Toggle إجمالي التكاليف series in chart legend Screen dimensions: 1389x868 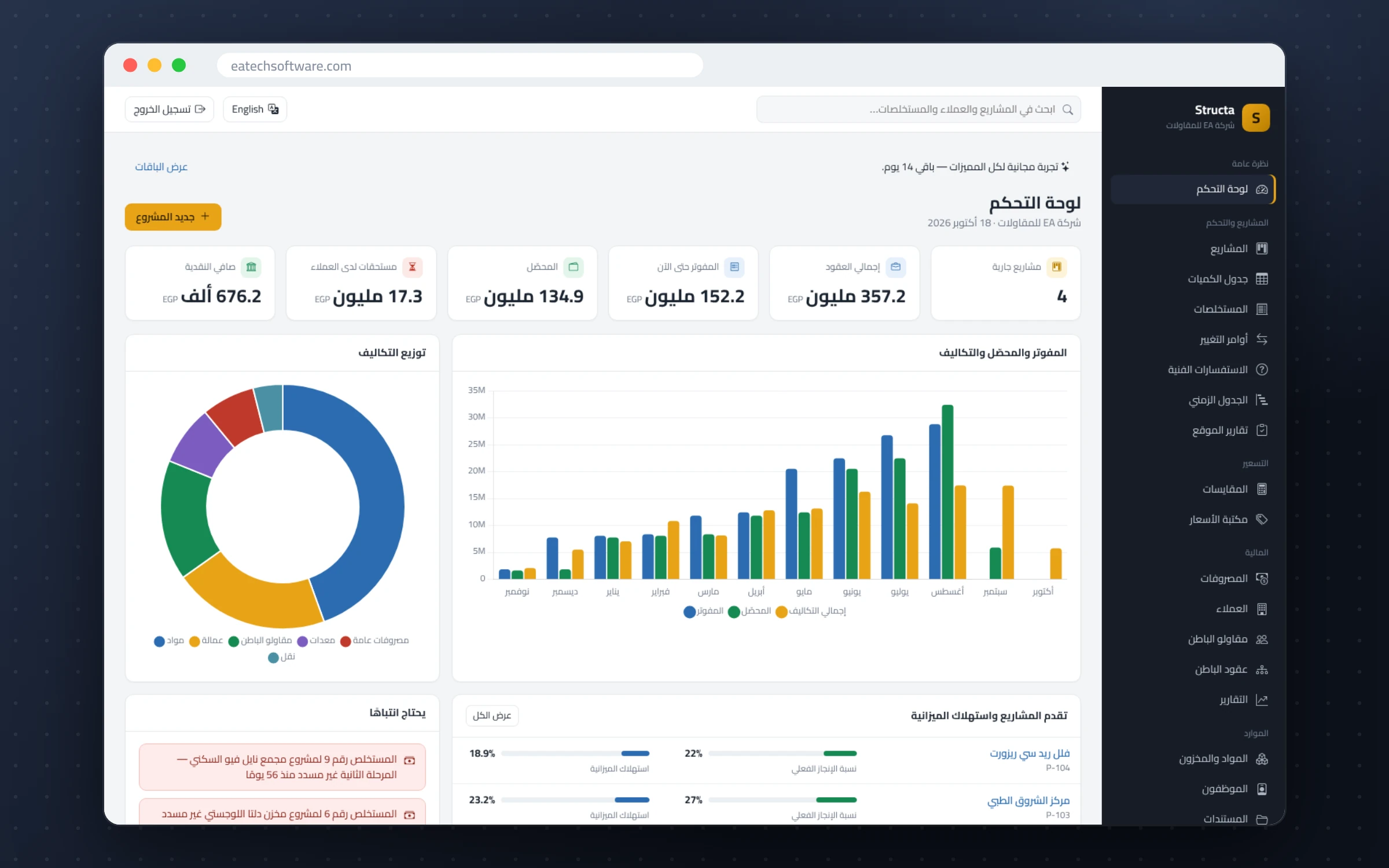point(810,611)
